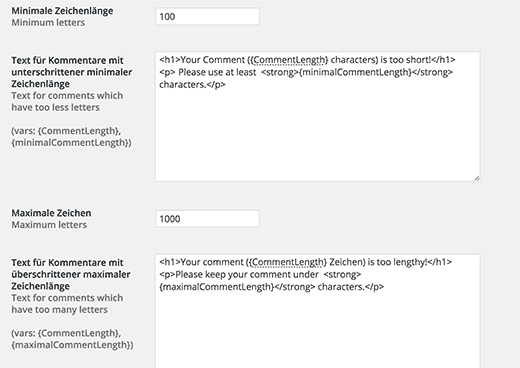Click the {minimalCommentLength} variable hint text
The height and width of the screenshot is (368, 520).
point(70,143)
